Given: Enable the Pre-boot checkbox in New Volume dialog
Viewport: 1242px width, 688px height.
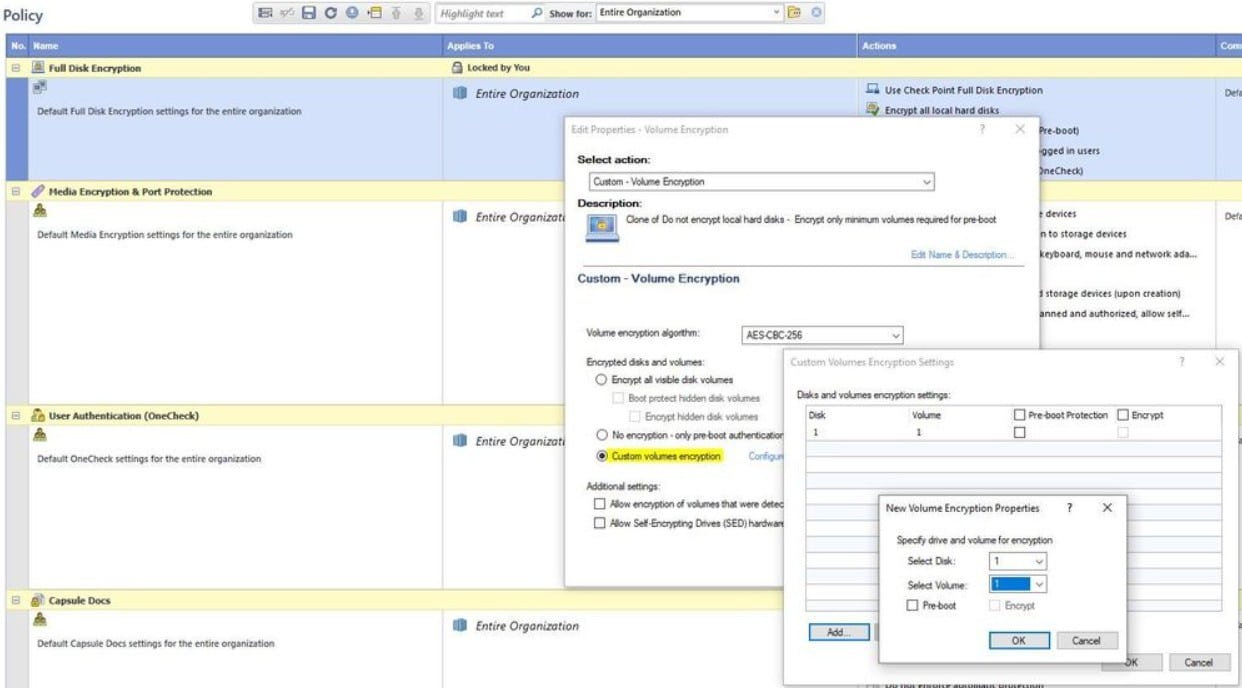Looking at the screenshot, I should click(x=912, y=605).
